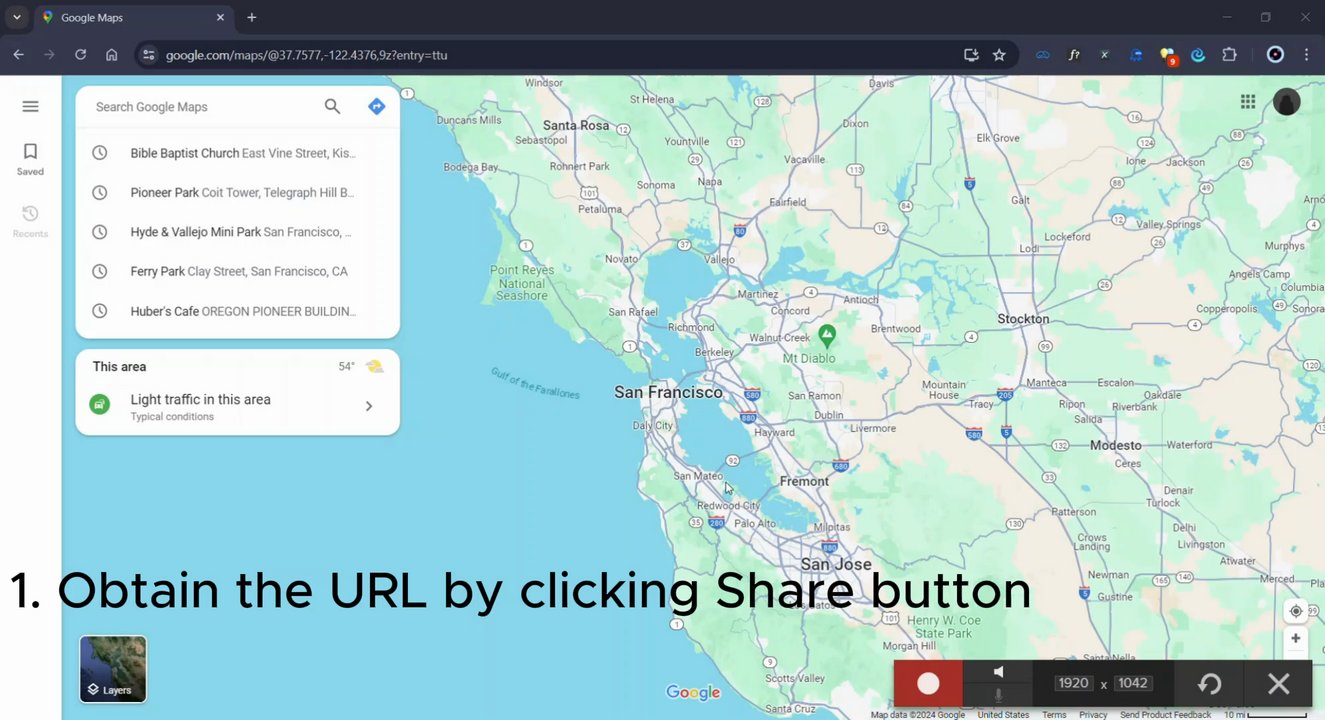
Task: Open the Google account avatar
Action: (x=1287, y=101)
